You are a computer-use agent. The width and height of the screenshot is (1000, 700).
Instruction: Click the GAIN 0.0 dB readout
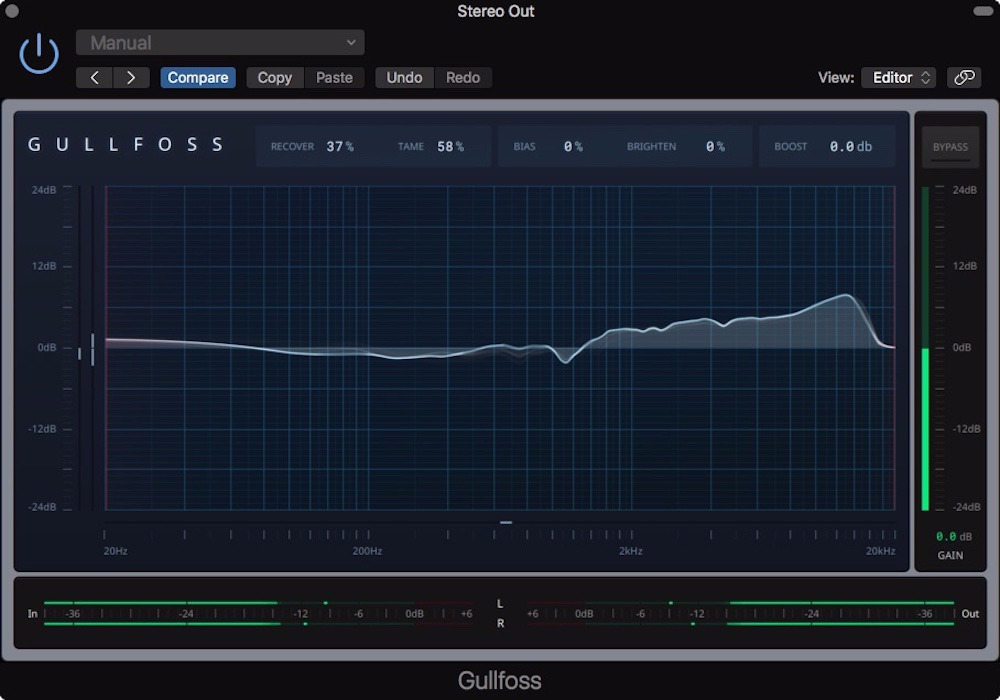click(946, 537)
